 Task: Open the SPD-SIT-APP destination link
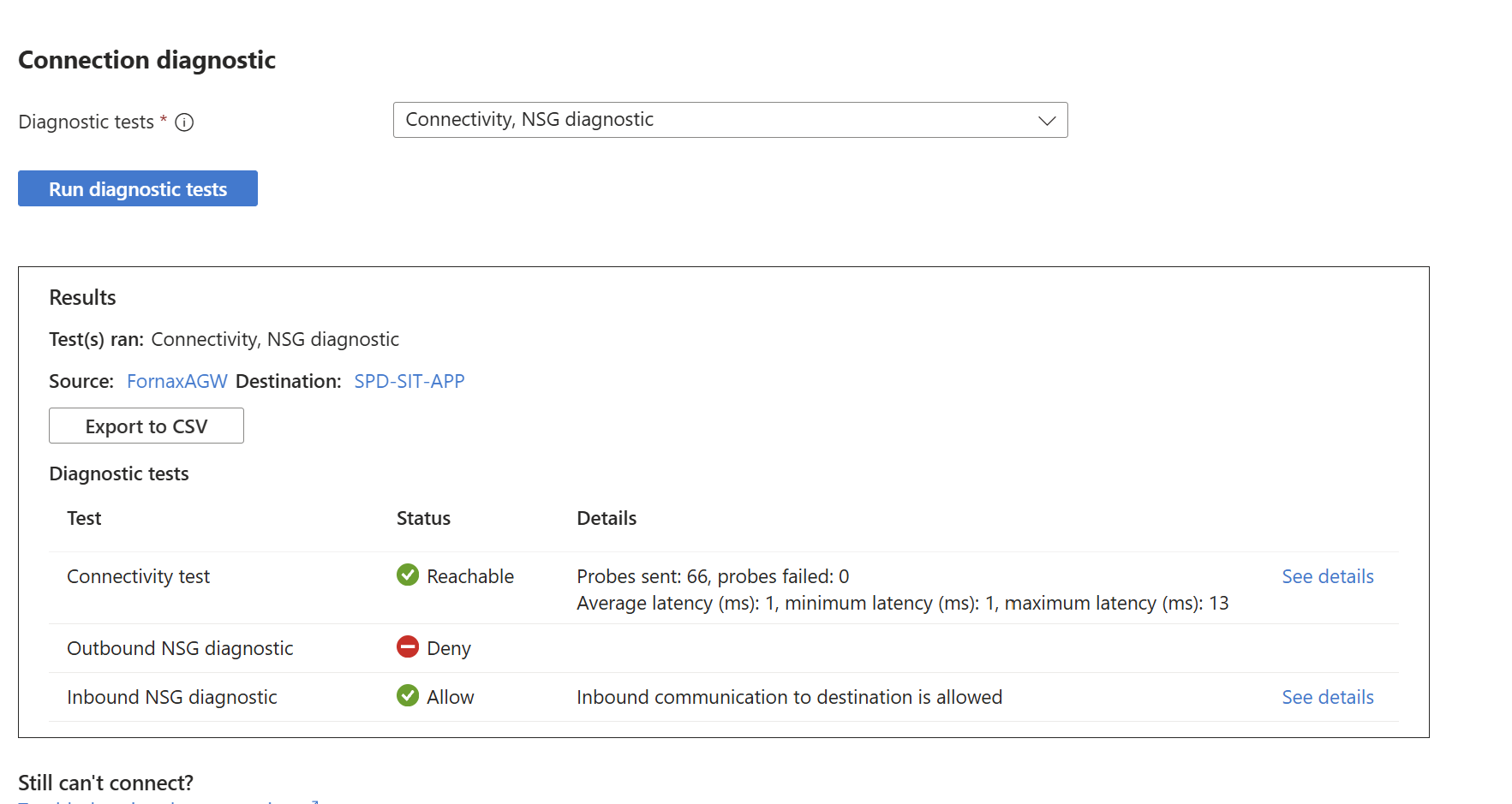(409, 381)
